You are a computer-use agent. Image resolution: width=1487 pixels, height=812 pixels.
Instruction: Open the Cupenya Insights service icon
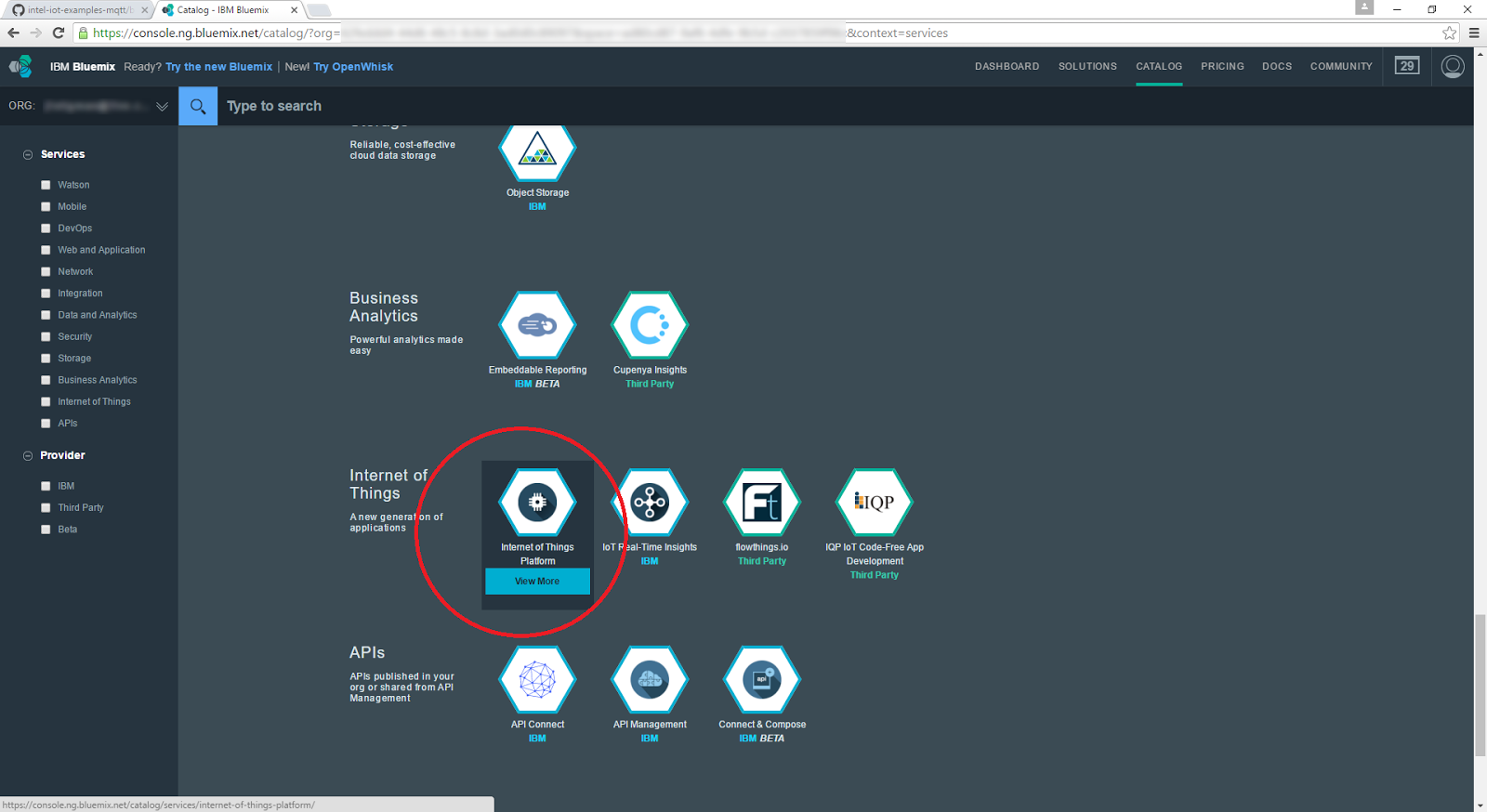[x=650, y=325]
